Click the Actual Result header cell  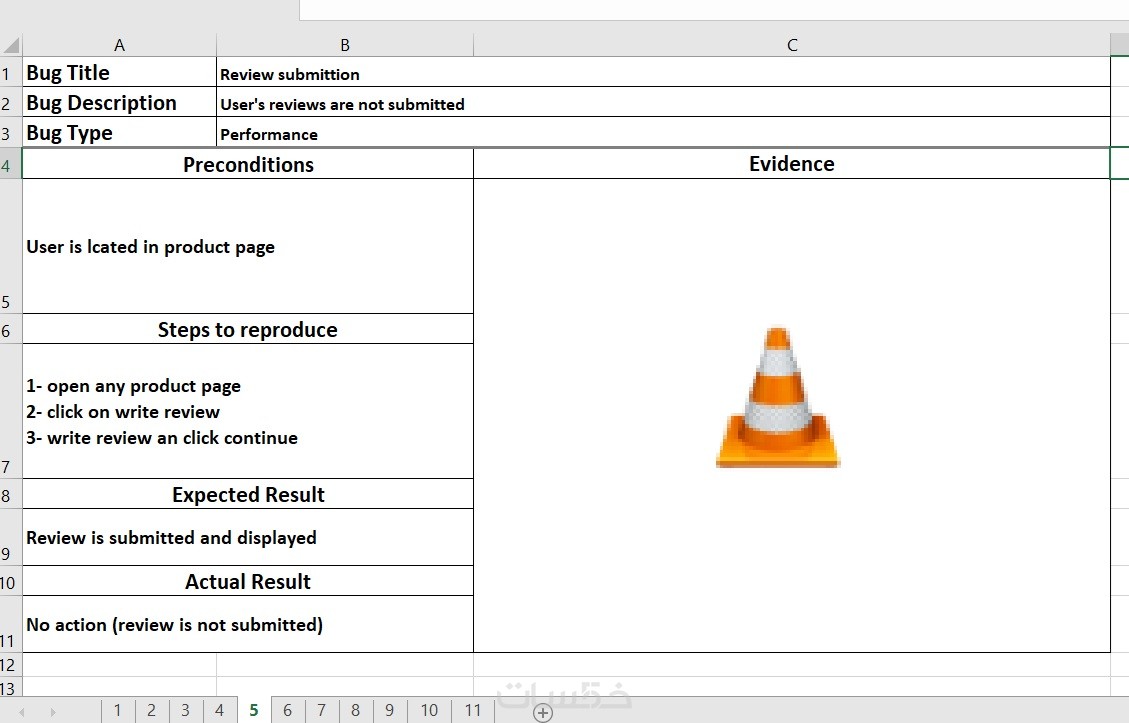(x=248, y=581)
